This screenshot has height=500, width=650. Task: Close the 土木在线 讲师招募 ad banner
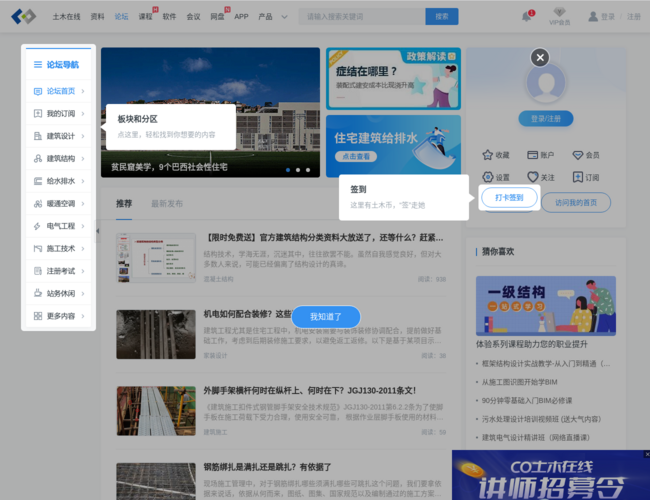647,454
